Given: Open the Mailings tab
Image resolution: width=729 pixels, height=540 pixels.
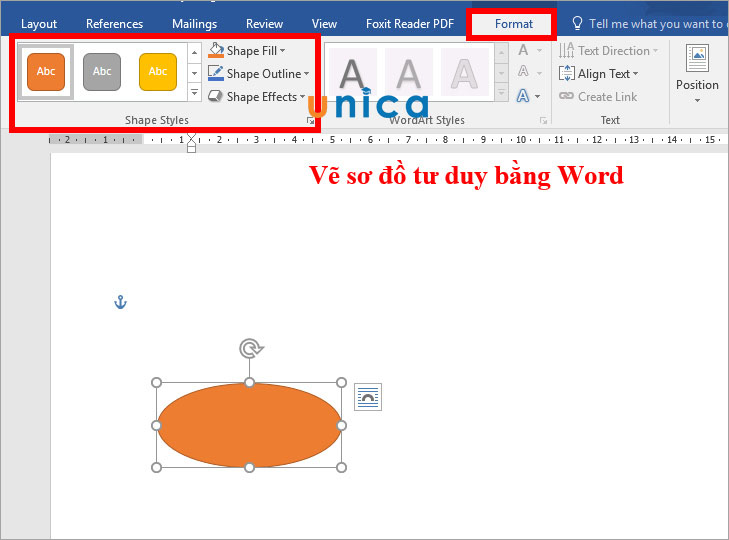Looking at the screenshot, I should click(194, 23).
